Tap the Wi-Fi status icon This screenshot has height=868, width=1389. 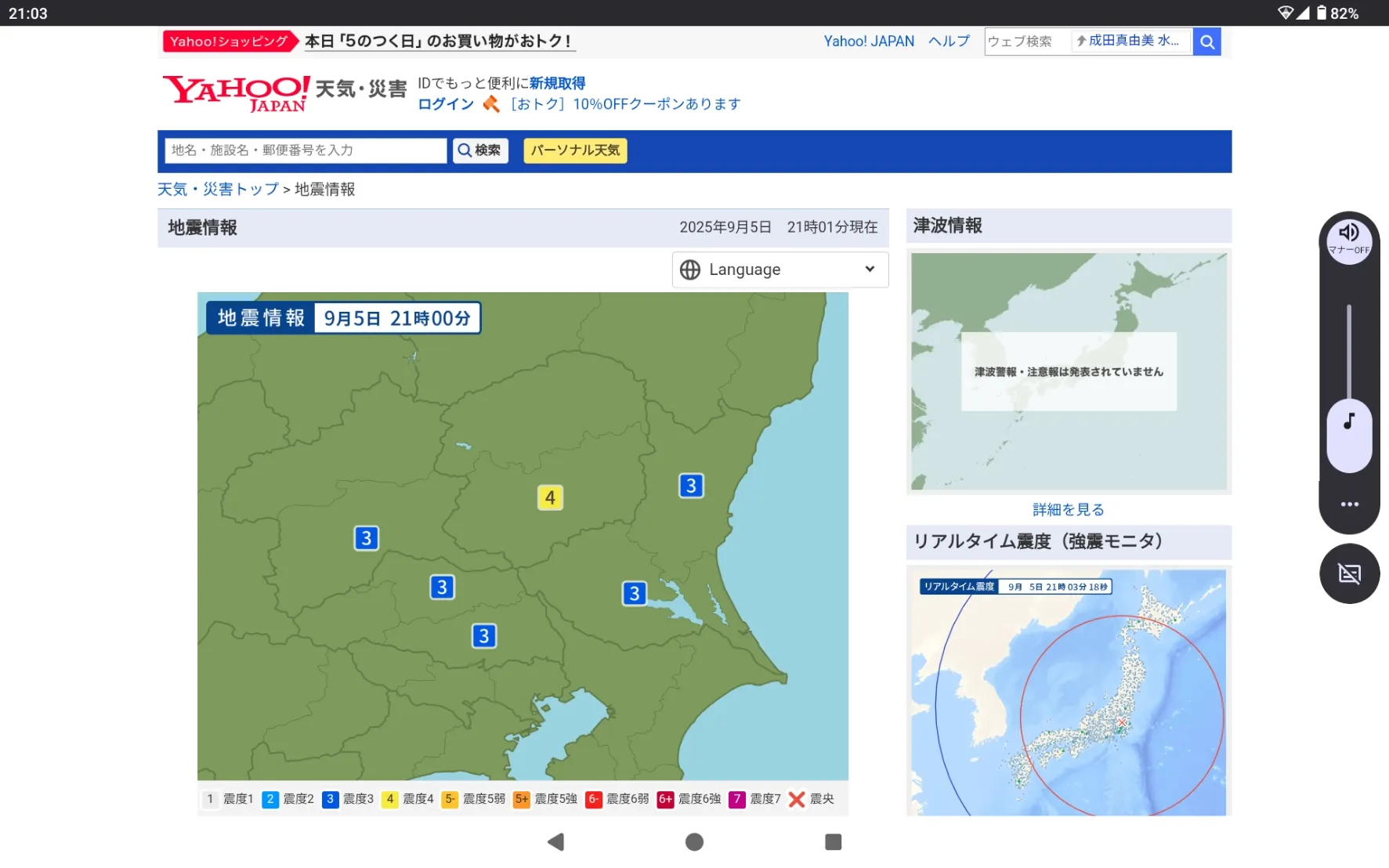(x=1285, y=13)
